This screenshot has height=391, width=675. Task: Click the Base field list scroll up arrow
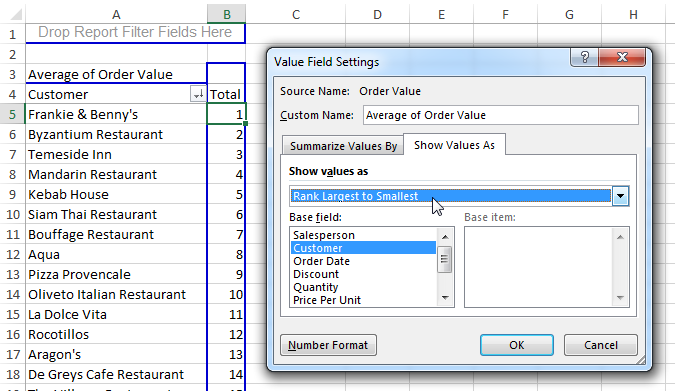click(x=445, y=237)
